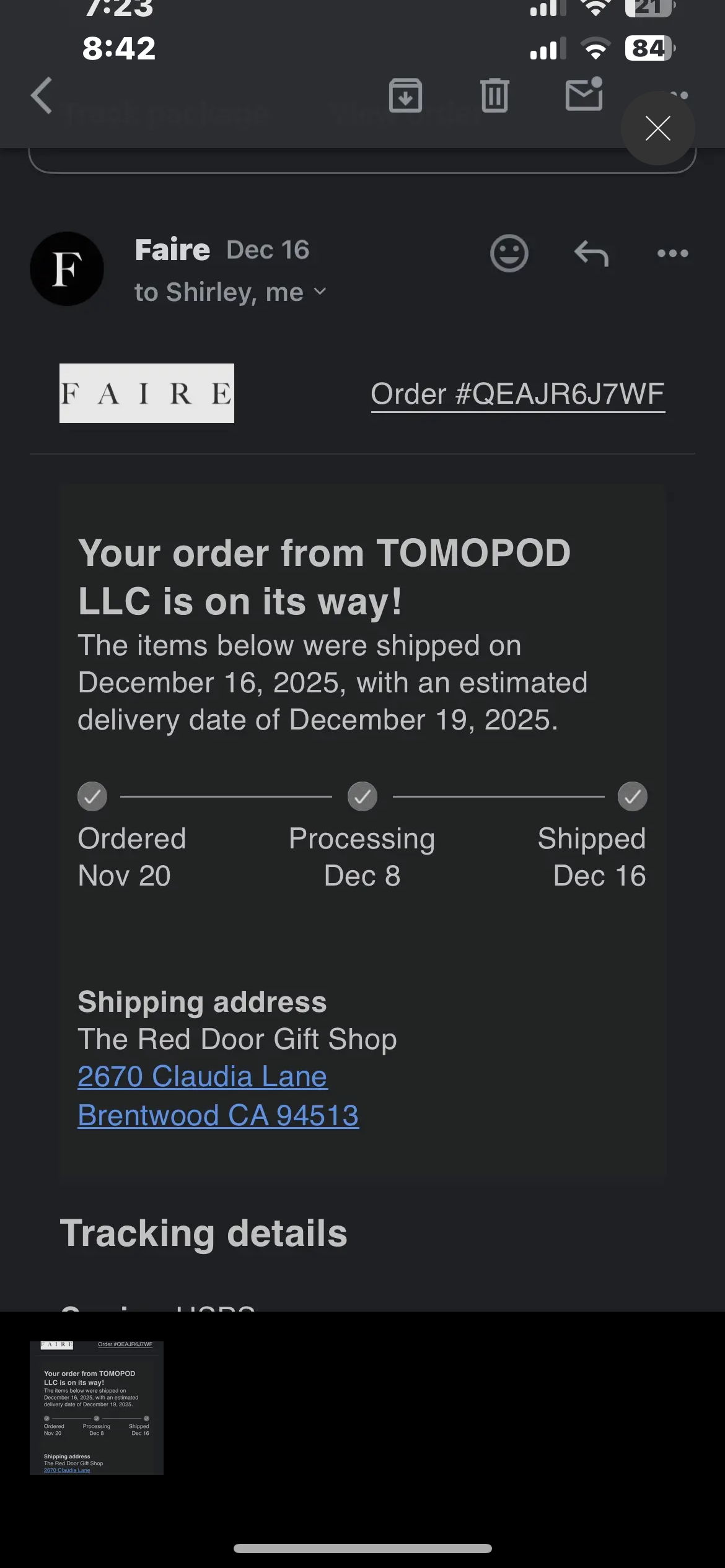Delete the email using the trash icon

(x=494, y=95)
